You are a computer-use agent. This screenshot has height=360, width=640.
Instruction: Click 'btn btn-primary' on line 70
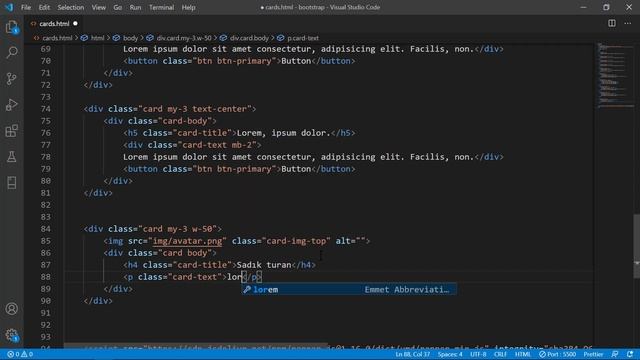tap(234, 61)
